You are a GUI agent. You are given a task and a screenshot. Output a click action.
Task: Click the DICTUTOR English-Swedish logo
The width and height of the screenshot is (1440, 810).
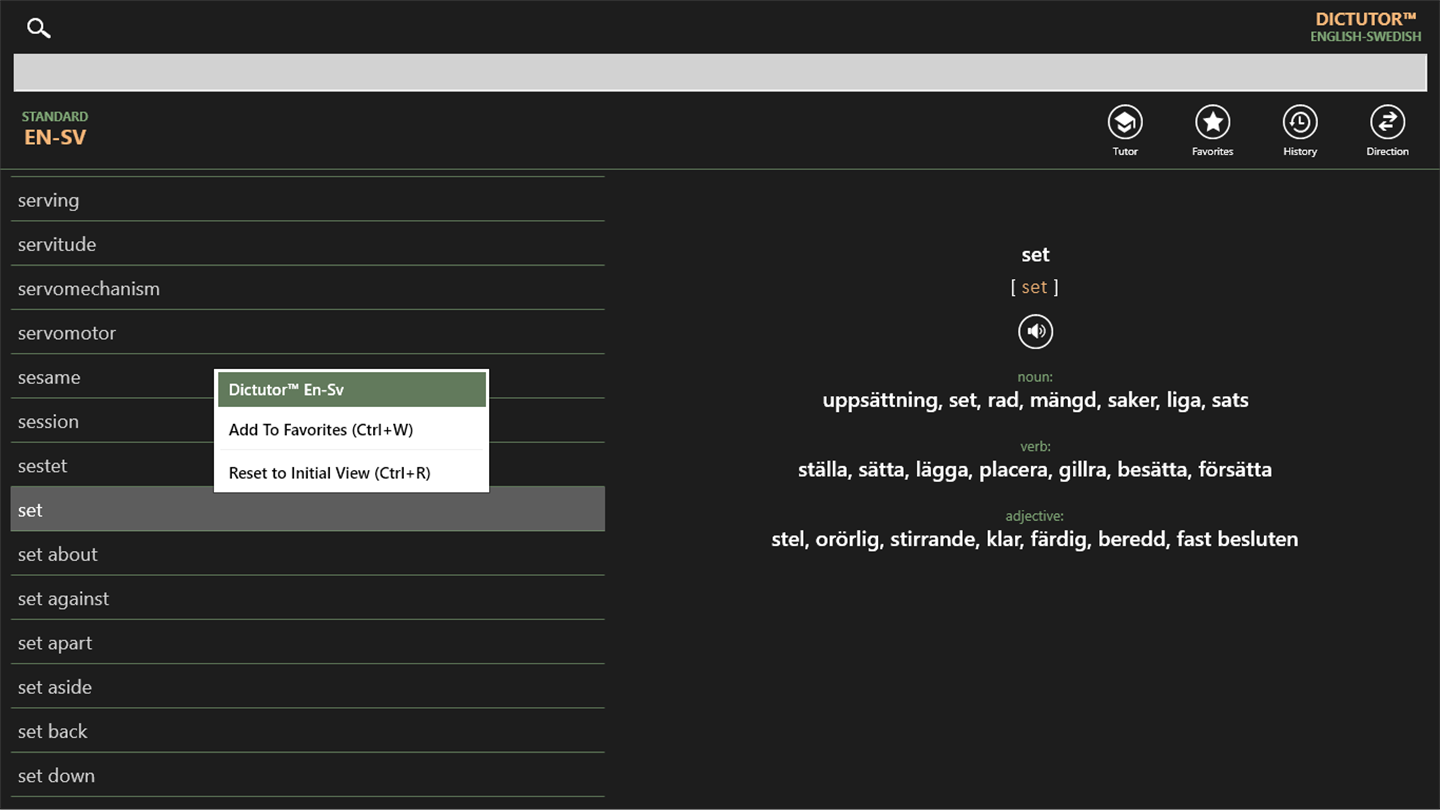(1366, 27)
